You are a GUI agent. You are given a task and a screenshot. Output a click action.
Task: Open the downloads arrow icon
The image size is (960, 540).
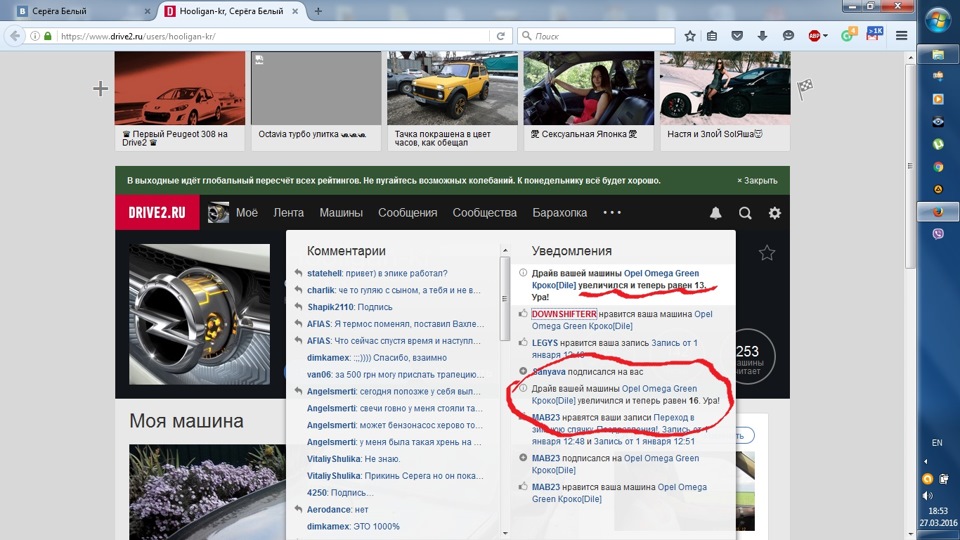click(762, 36)
